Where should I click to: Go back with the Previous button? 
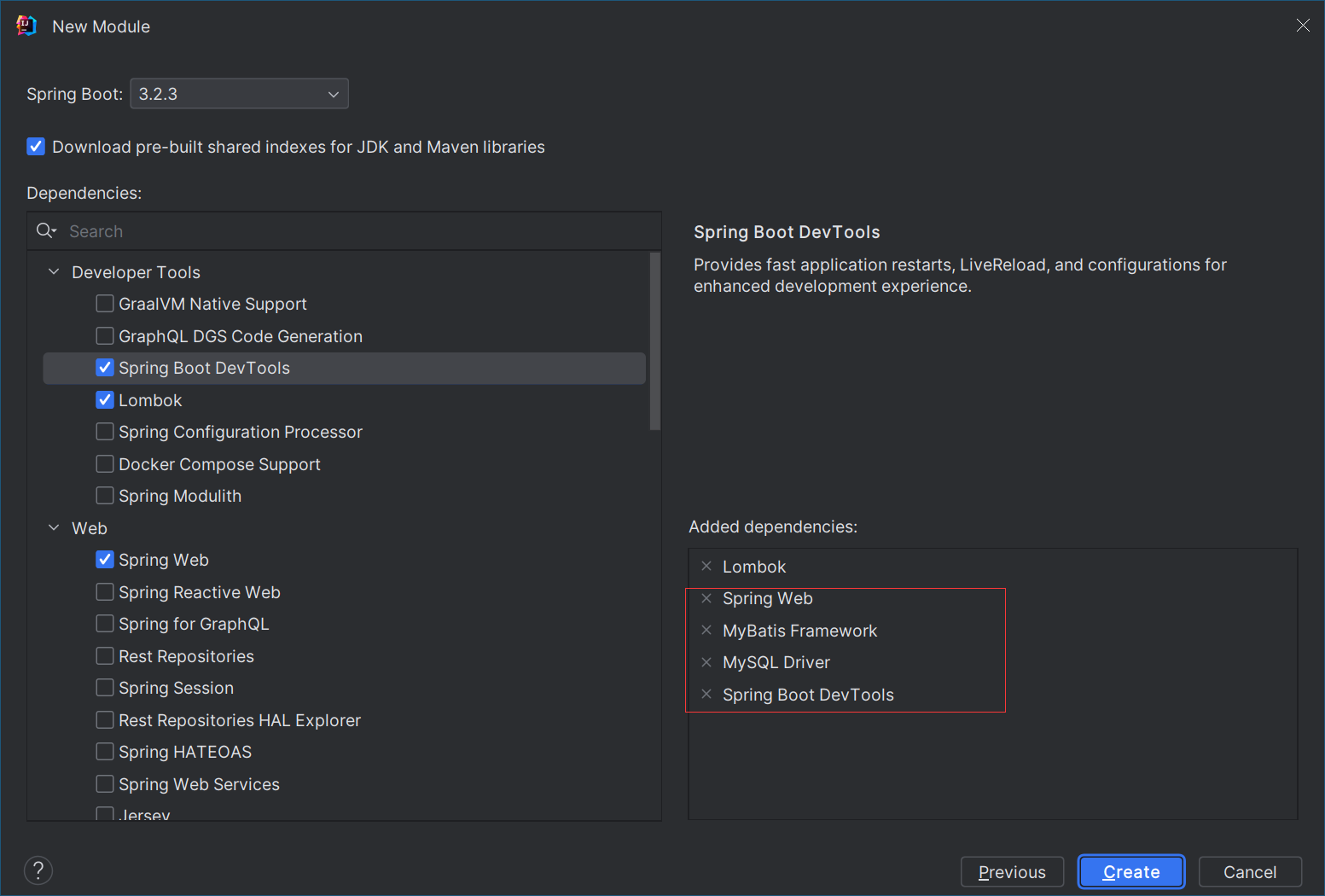[x=1012, y=872]
